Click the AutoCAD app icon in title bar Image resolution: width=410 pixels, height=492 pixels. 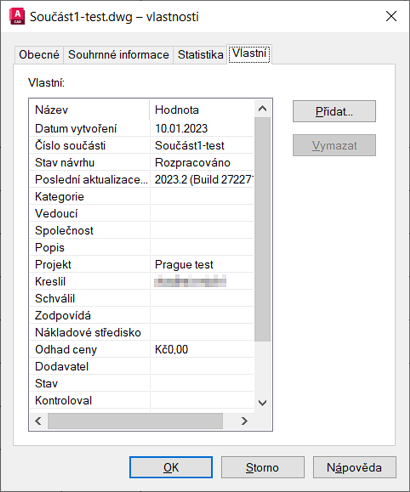click(17, 17)
